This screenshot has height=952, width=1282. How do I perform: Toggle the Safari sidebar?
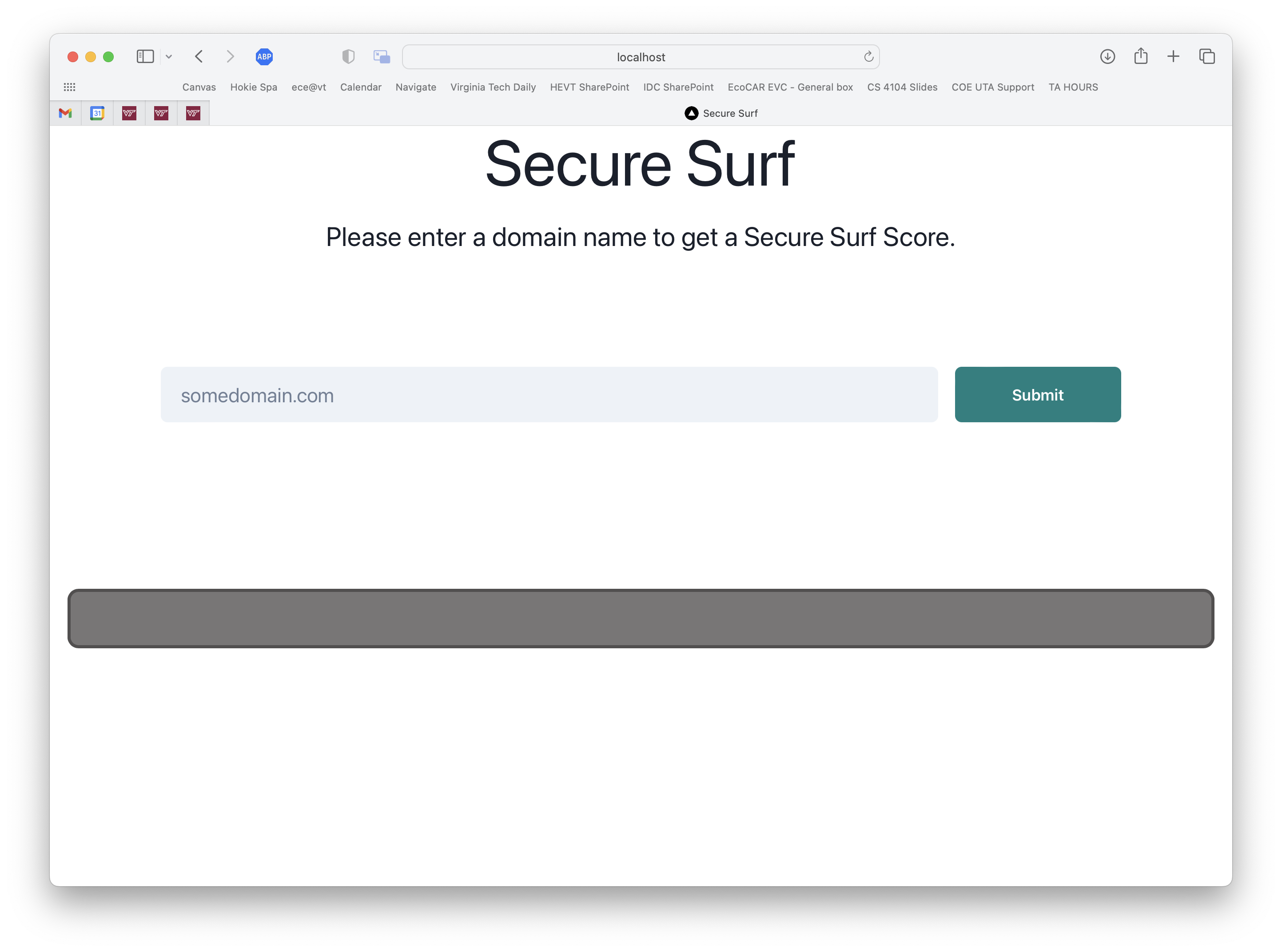(x=145, y=56)
